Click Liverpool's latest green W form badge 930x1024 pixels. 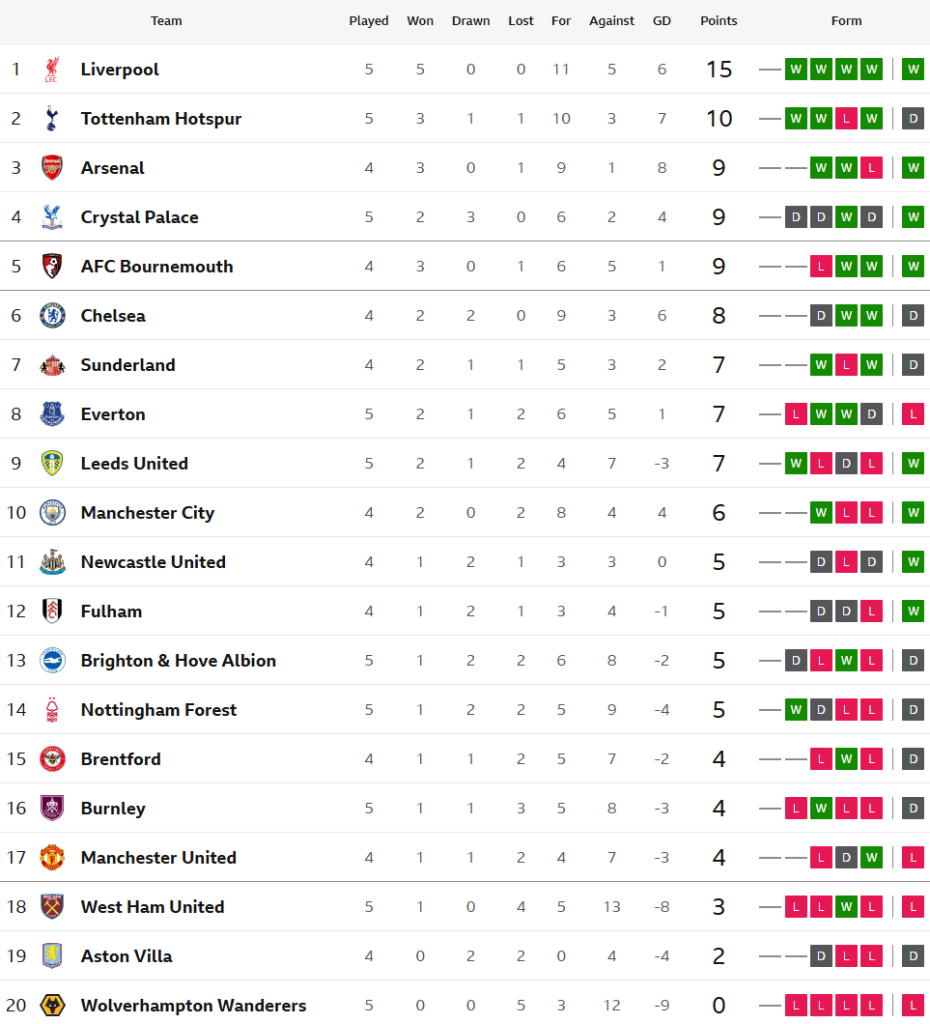click(912, 69)
